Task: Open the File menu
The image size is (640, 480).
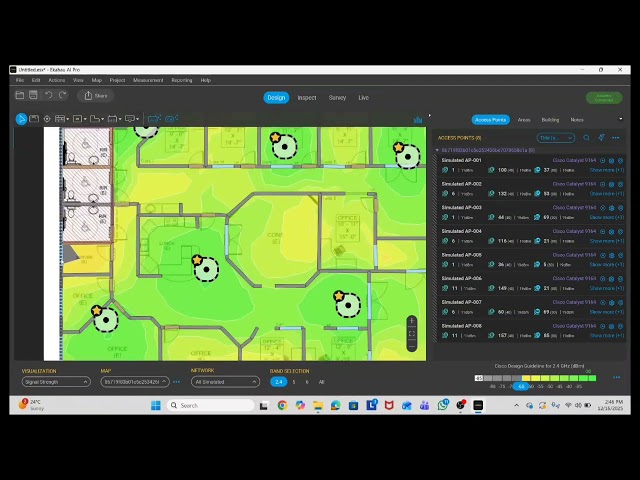Action: pos(20,80)
